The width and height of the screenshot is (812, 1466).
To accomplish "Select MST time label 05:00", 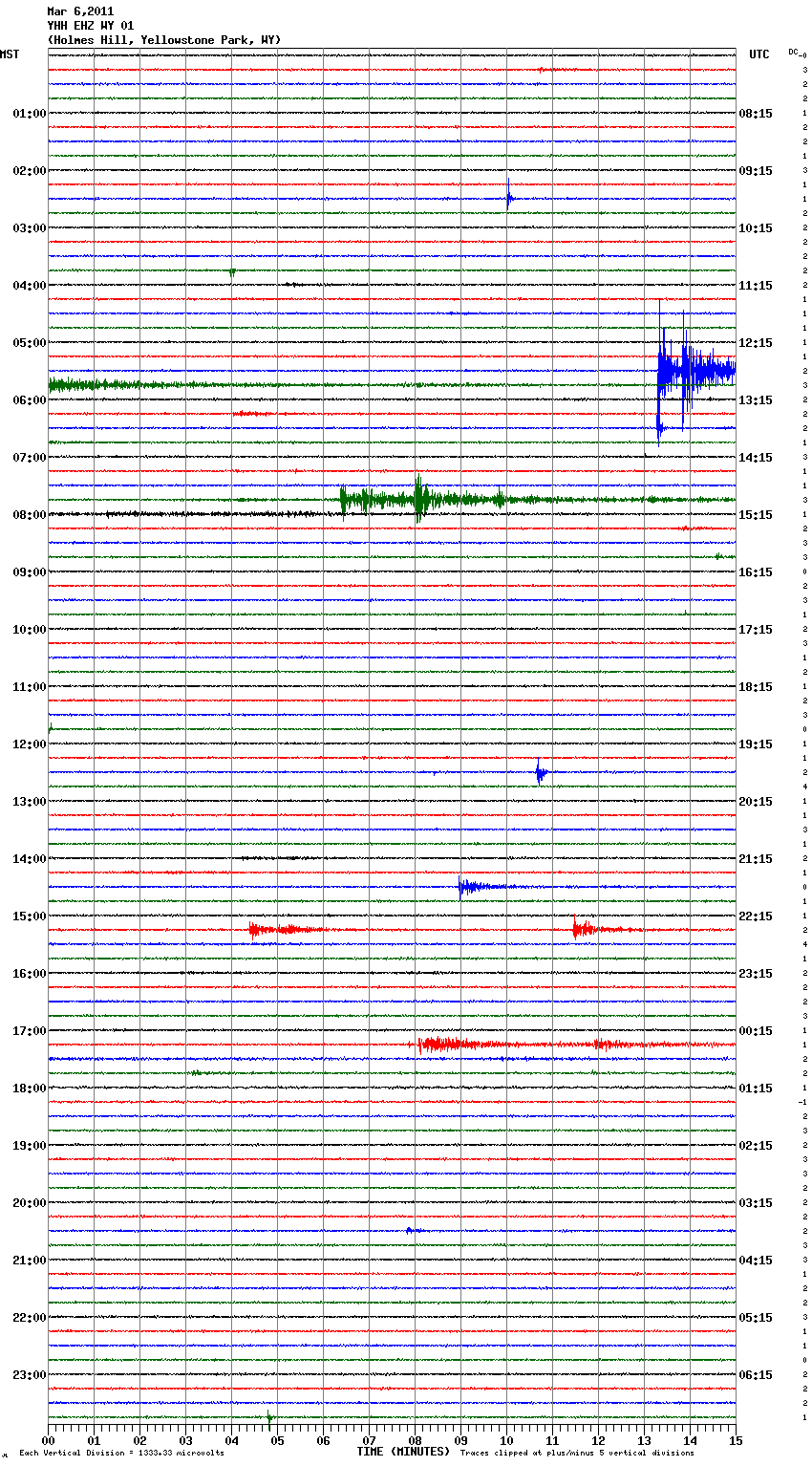I will tap(30, 343).
